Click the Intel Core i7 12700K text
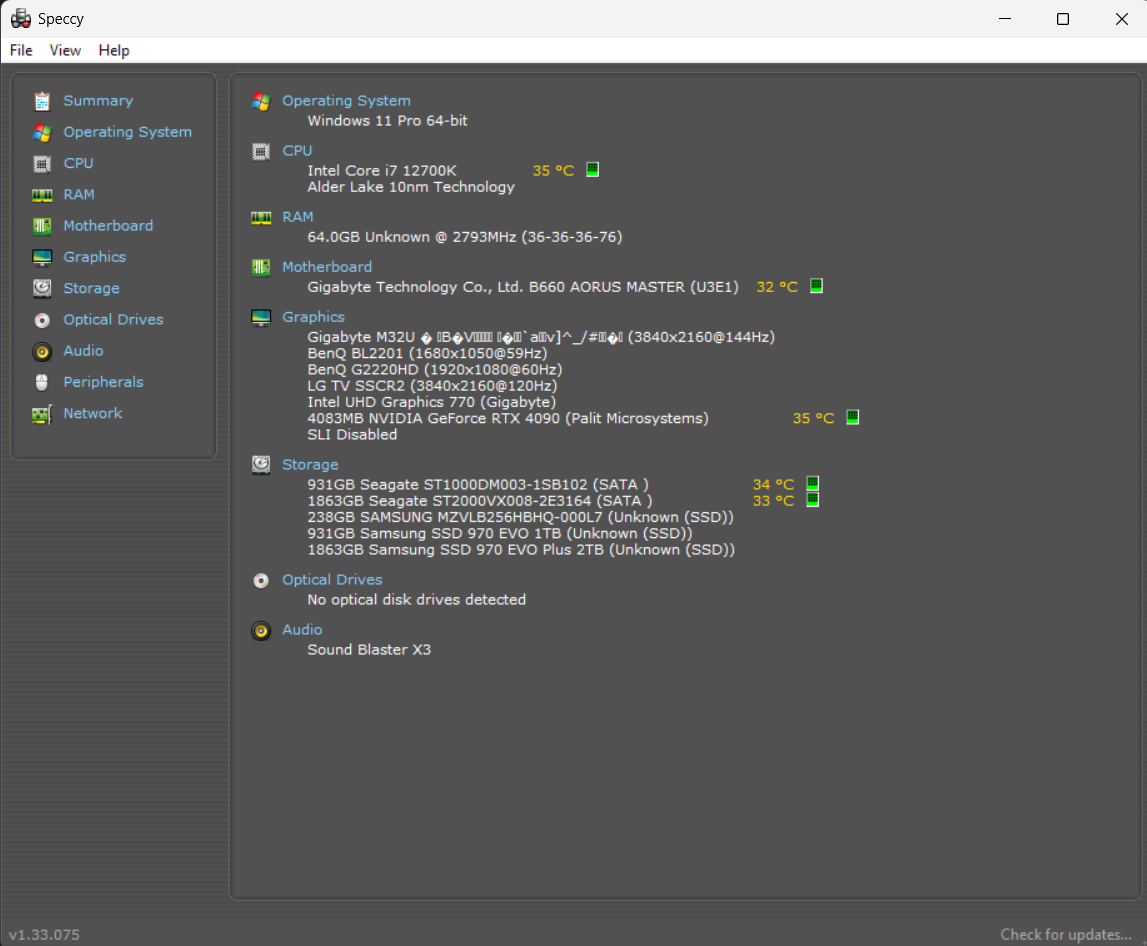The width and height of the screenshot is (1147, 946). pos(382,170)
